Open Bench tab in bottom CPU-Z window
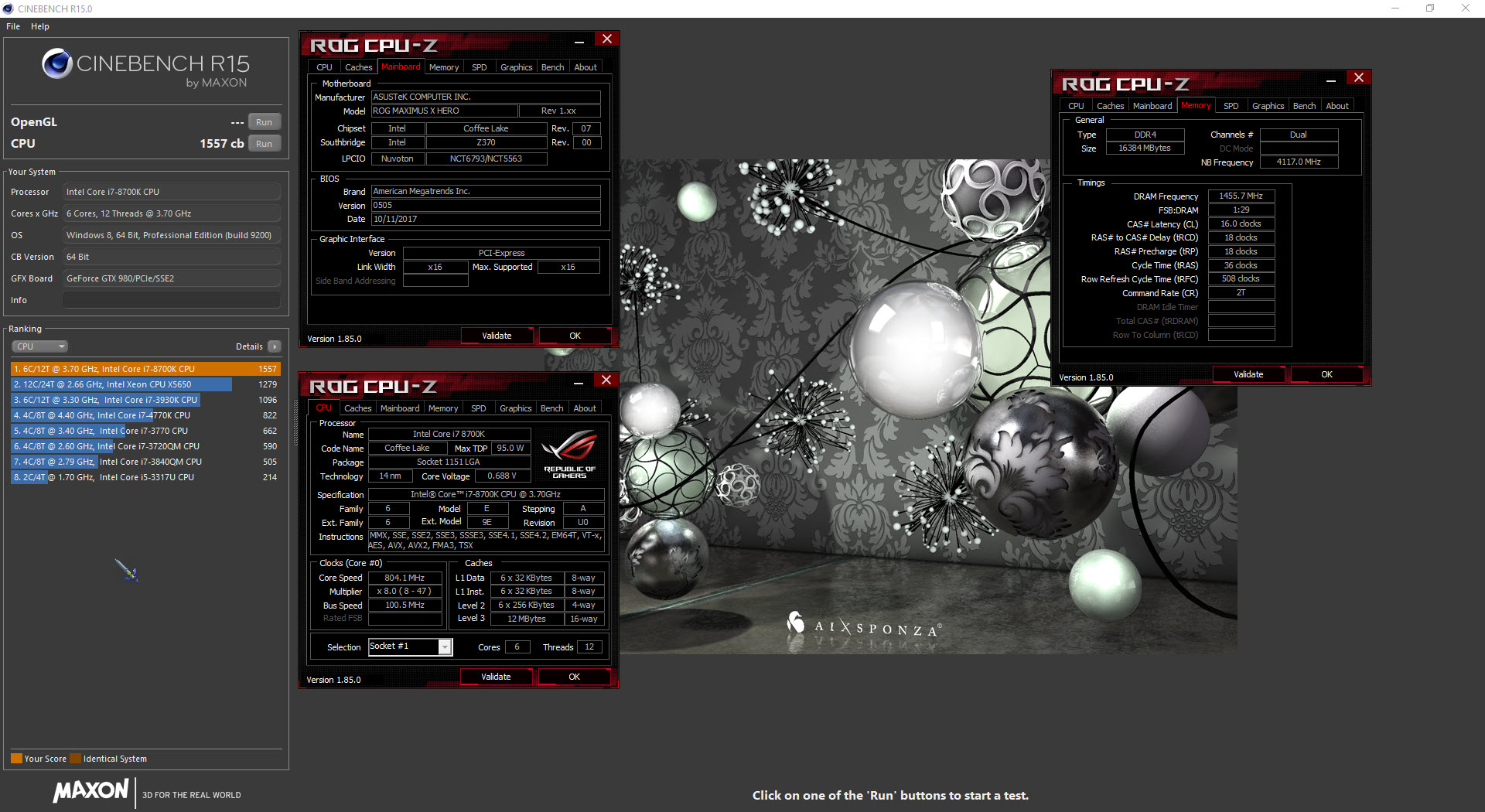 (551, 408)
